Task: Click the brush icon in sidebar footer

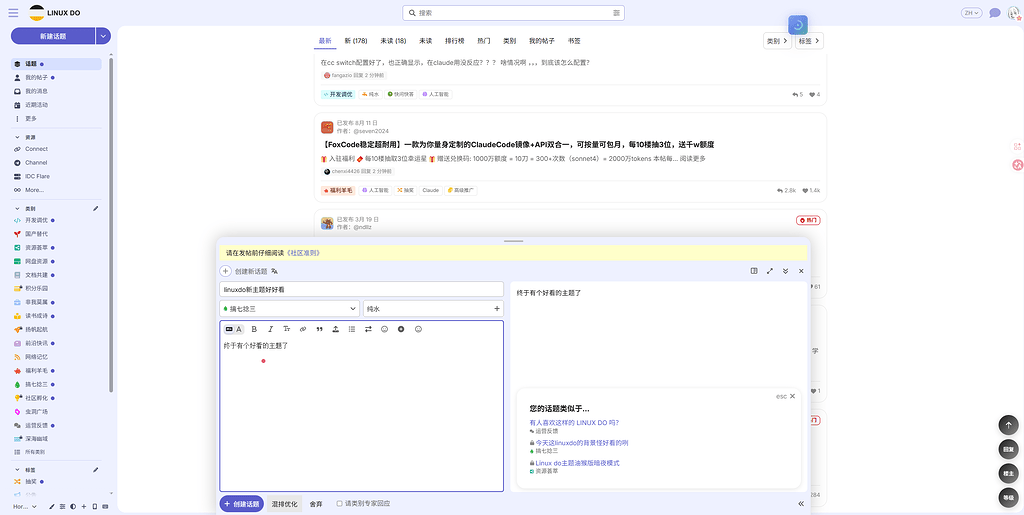Action: click(x=52, y=507)
